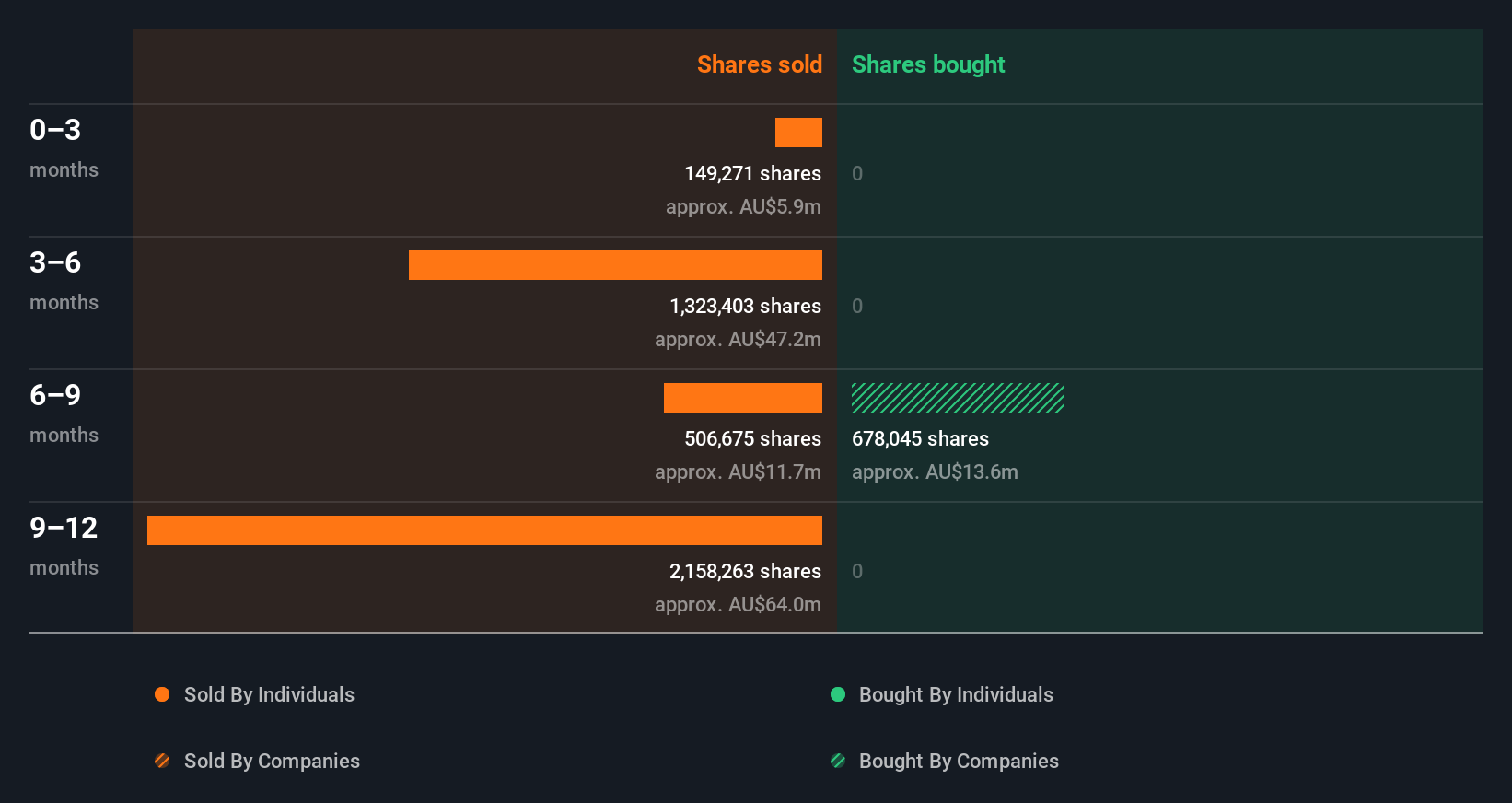The width and height of the screenshot is (1512, 803).
Task: Select the Sold By Companies legend label
Action: click(272, 761)
